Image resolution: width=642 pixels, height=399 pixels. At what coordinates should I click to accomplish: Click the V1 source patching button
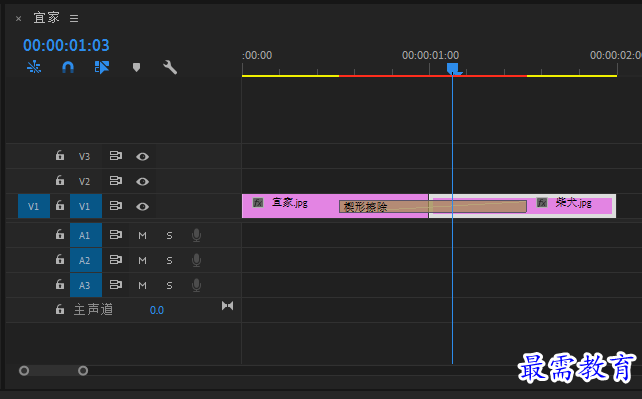click(34, 206)
